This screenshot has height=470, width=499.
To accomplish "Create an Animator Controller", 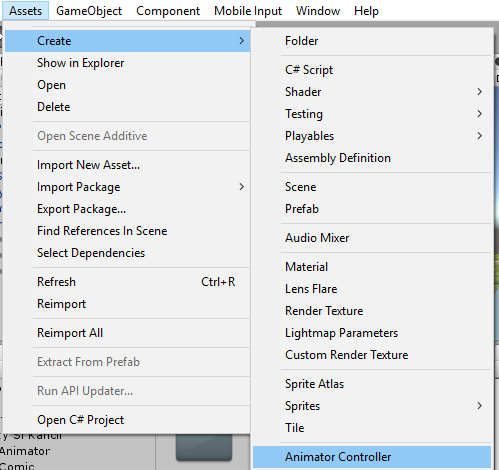I will click(372, 457).
